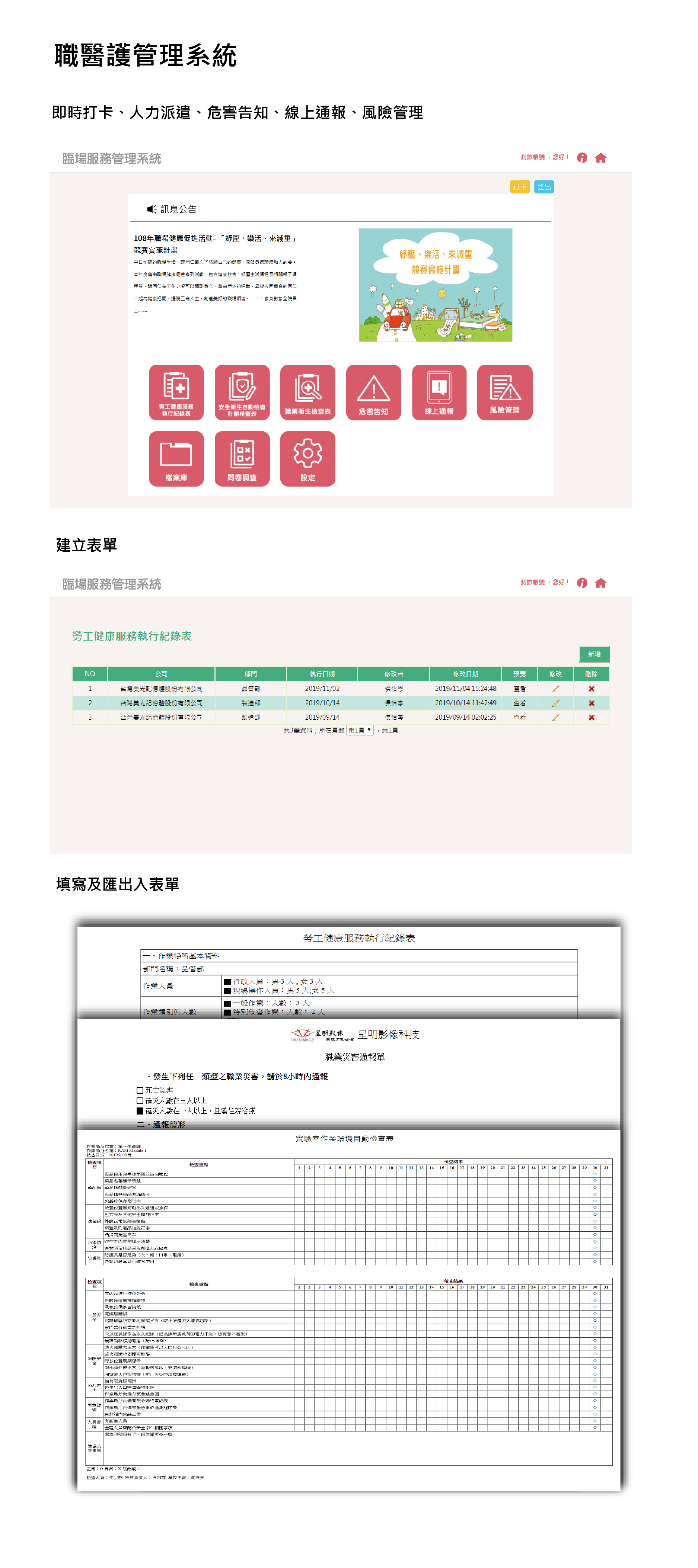Click the 修改日期 column header
698x1568 pixels.
click(465, 674)
